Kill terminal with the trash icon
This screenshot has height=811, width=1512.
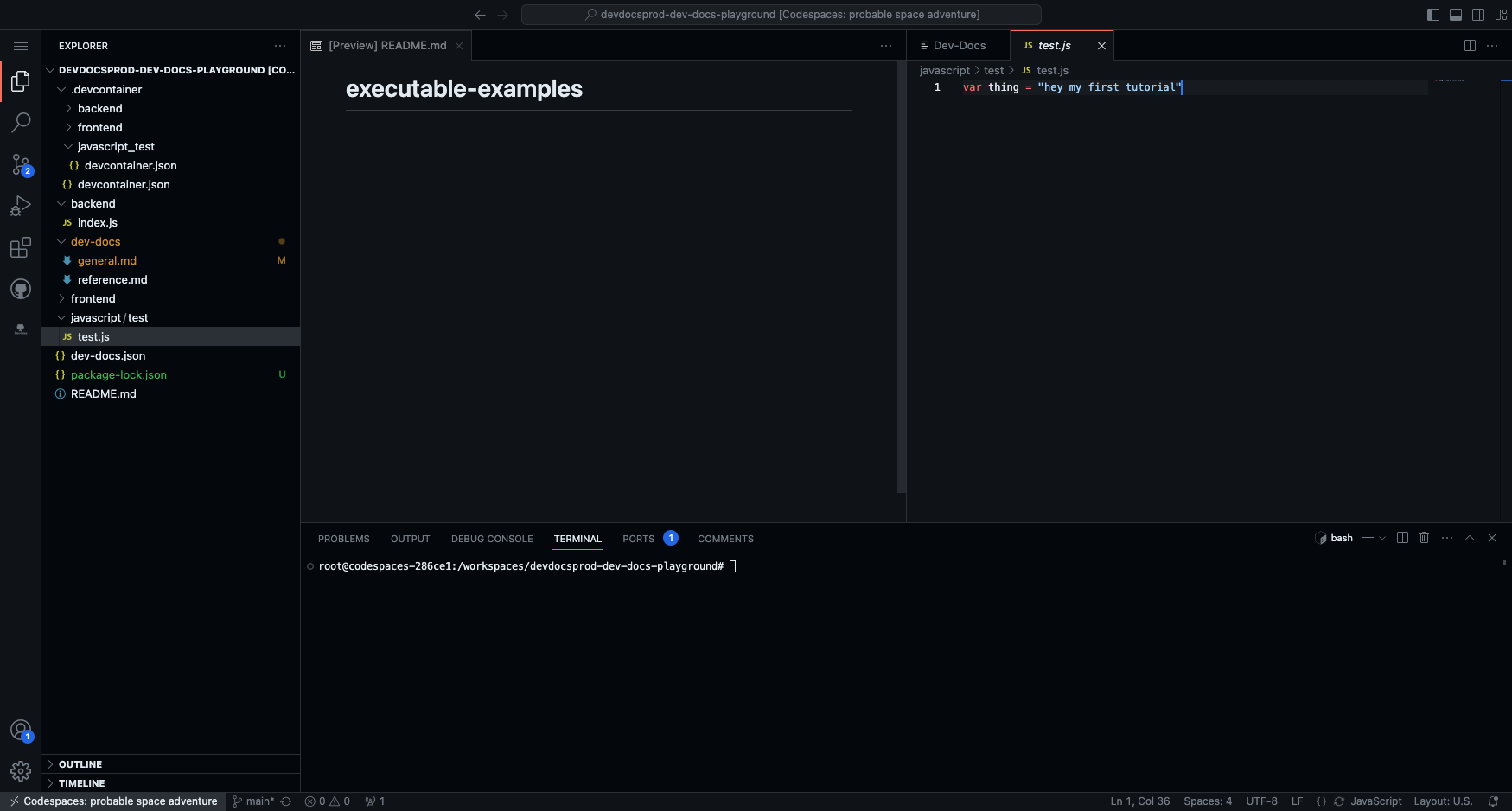click(1424, 538)
